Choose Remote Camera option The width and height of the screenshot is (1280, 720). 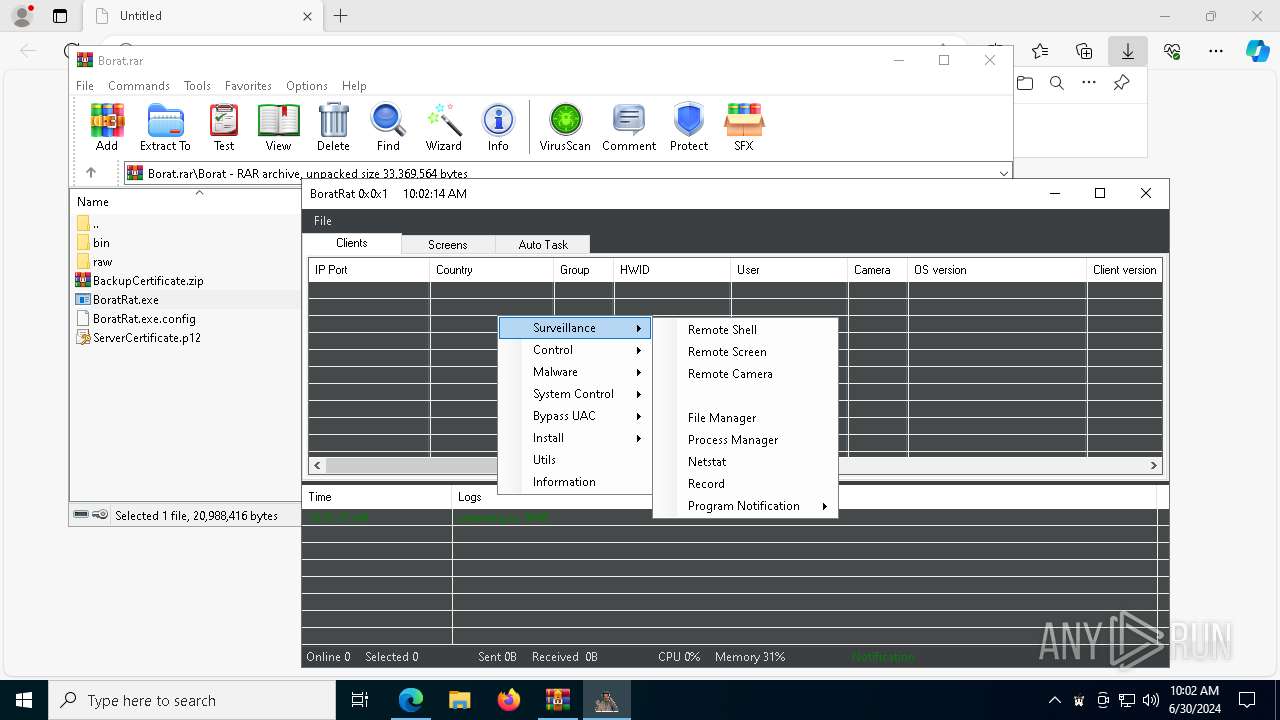point(745,374)
